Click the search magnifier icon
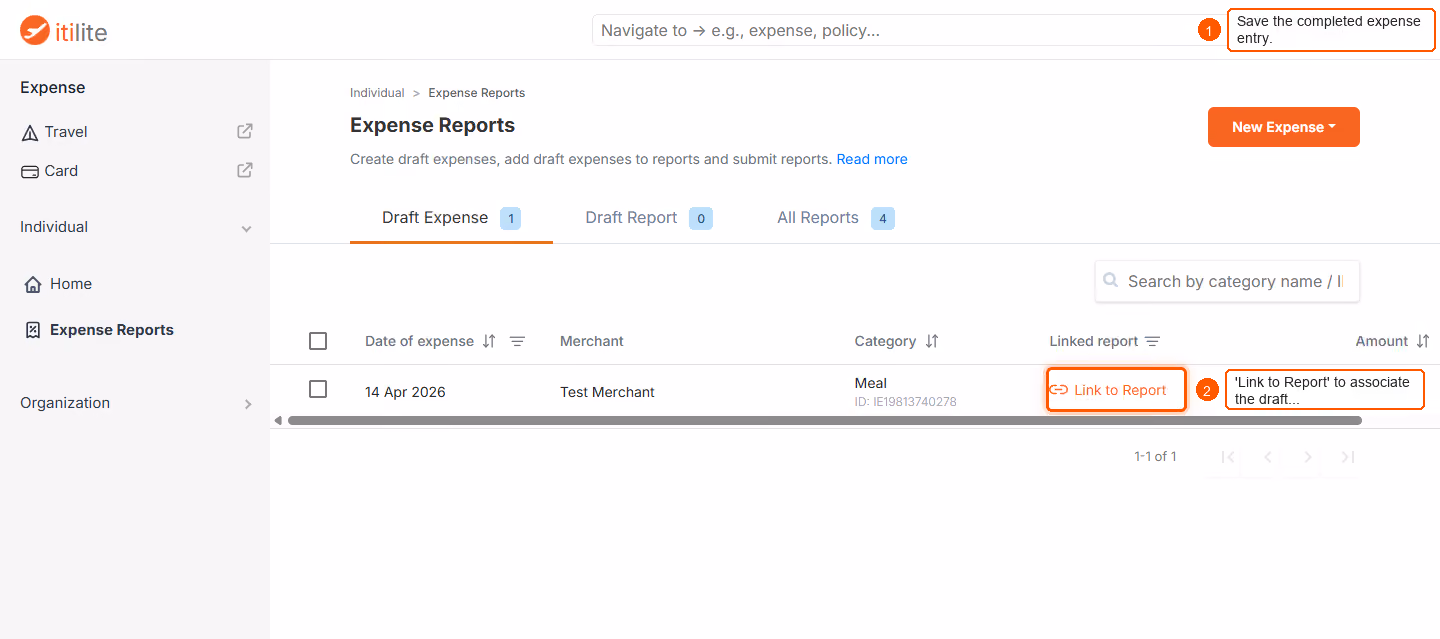Viewport: 1440px width, 639px height. 1110,281
